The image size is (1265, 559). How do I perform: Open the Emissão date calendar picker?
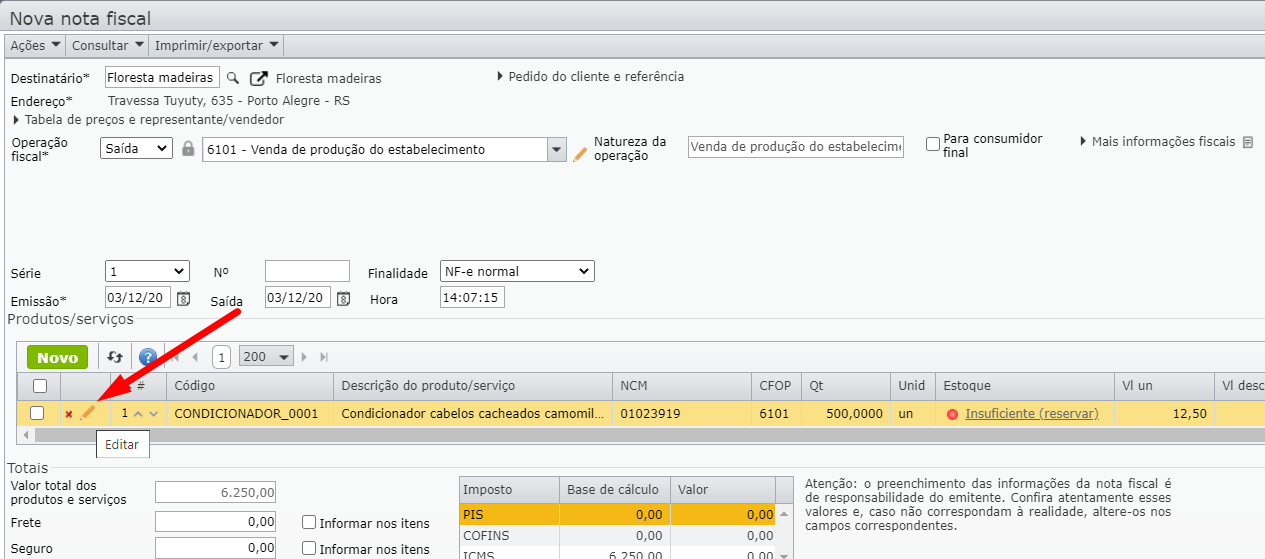183,298
